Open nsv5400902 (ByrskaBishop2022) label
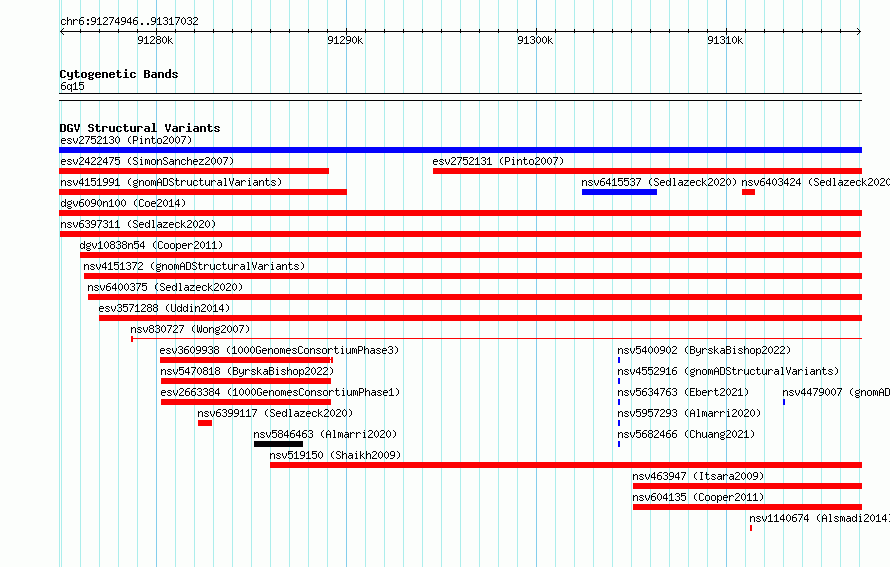Viewport: 890px width, 567px height. (704, 350)
